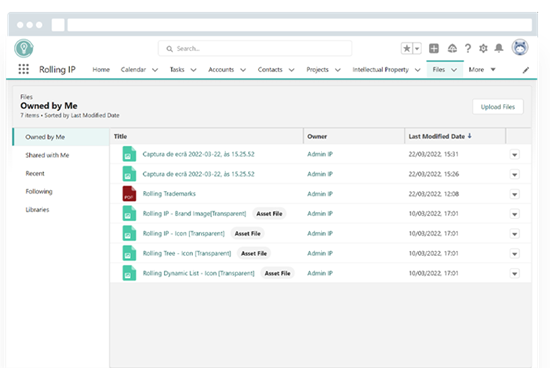Click image icon for Rolling Tree - Icon
The image size is (550, 368).
[x=129, y=253]
